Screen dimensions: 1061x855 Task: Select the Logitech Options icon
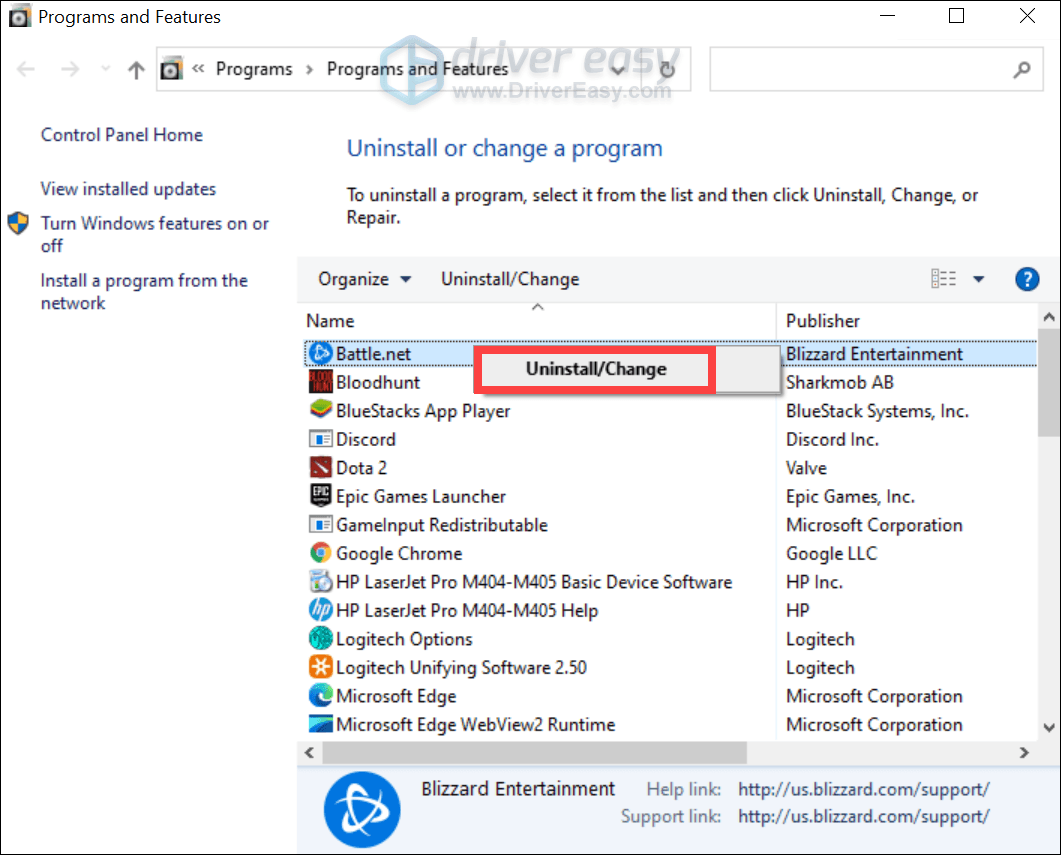click(320, 639)
